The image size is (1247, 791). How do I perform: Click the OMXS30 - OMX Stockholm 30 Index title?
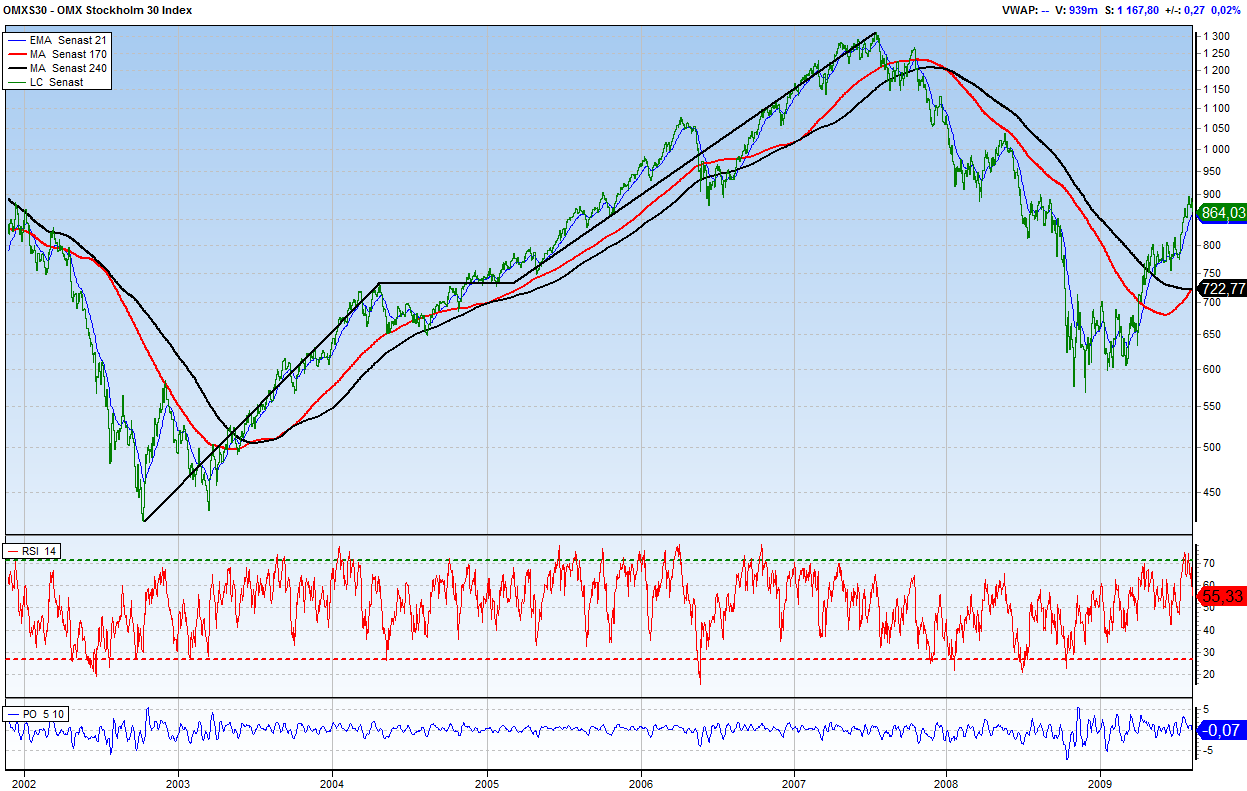click(x=98, y=10)
